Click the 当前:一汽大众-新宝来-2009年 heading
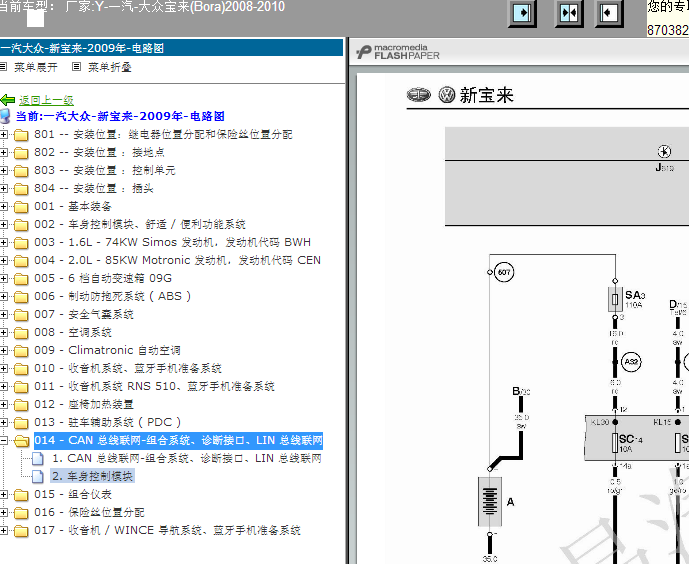This screenshot has width=689, height=564. coord(120,116)
